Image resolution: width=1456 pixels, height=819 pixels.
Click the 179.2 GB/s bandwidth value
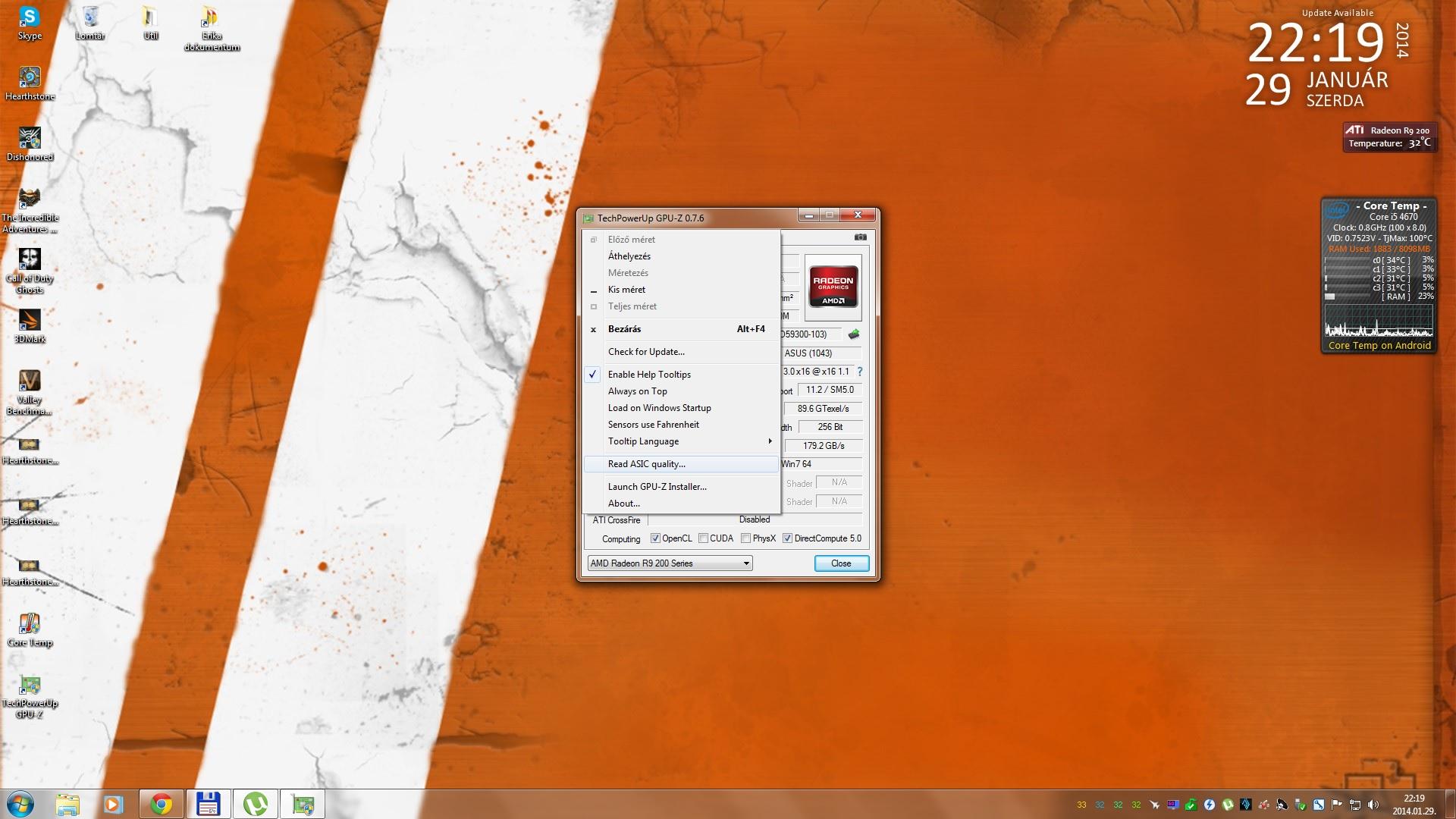pos(824,446)
